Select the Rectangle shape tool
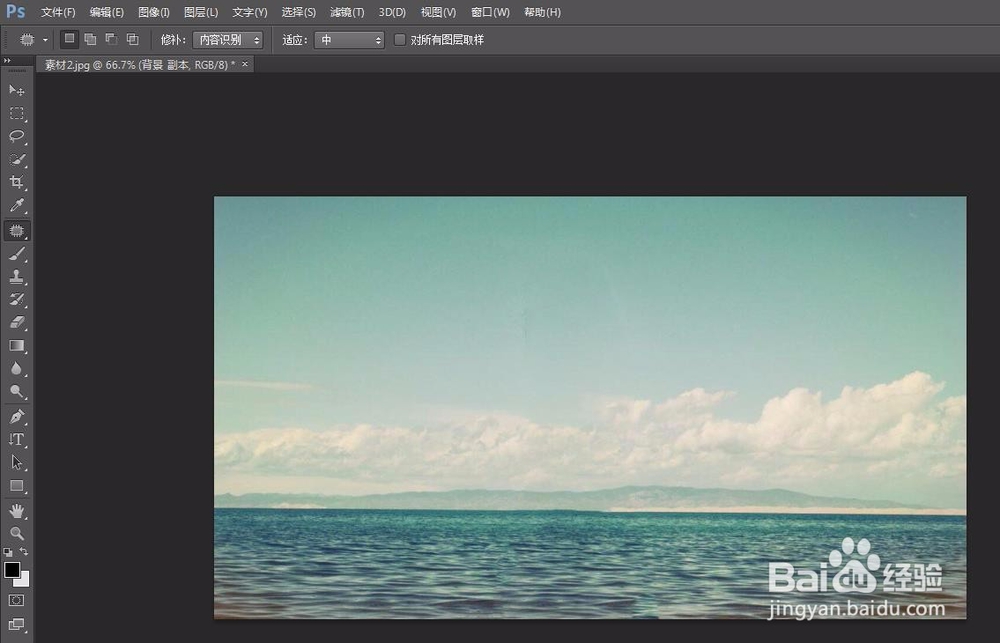The height and width of the screenshot is (643, 1000). coord(17,485)
